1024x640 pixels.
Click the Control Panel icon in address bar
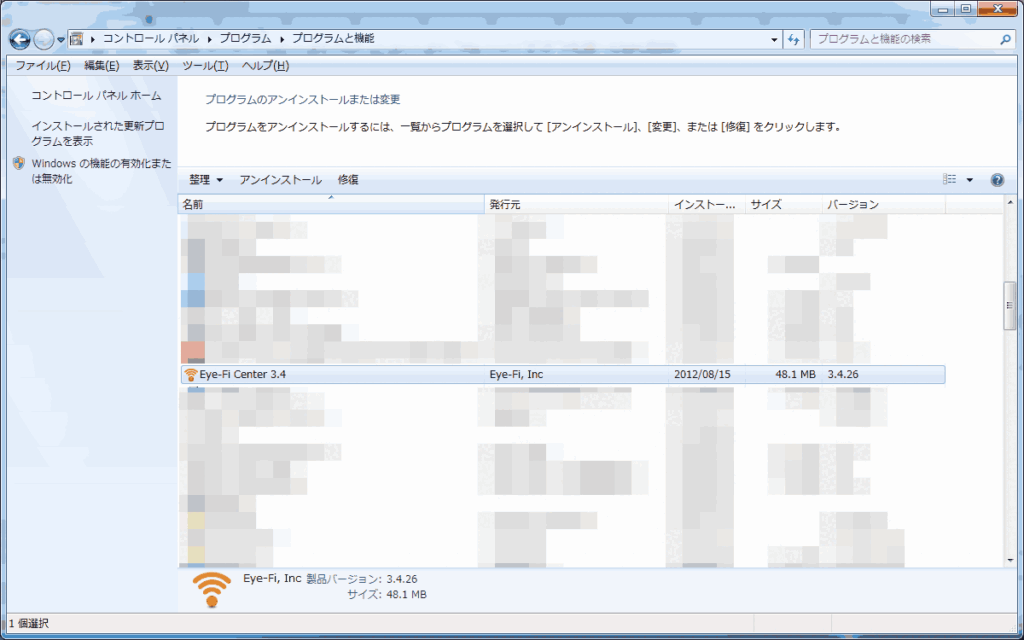coord(76,39)
